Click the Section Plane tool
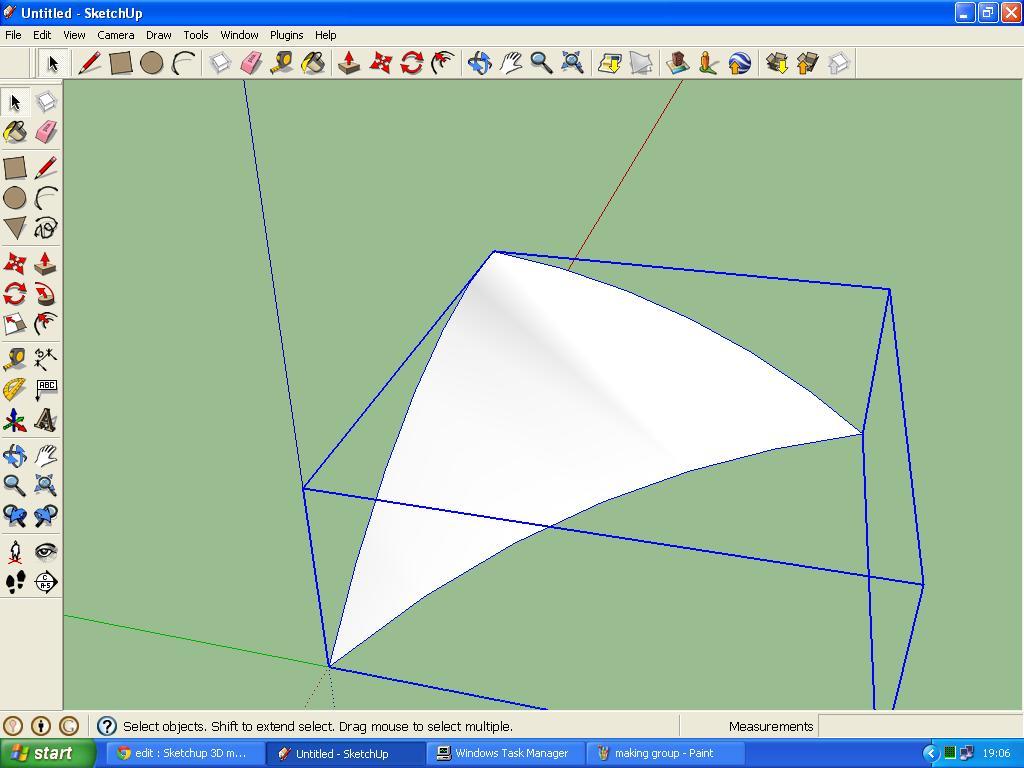Screen dimensions: 1024x768 click(46, 581)
